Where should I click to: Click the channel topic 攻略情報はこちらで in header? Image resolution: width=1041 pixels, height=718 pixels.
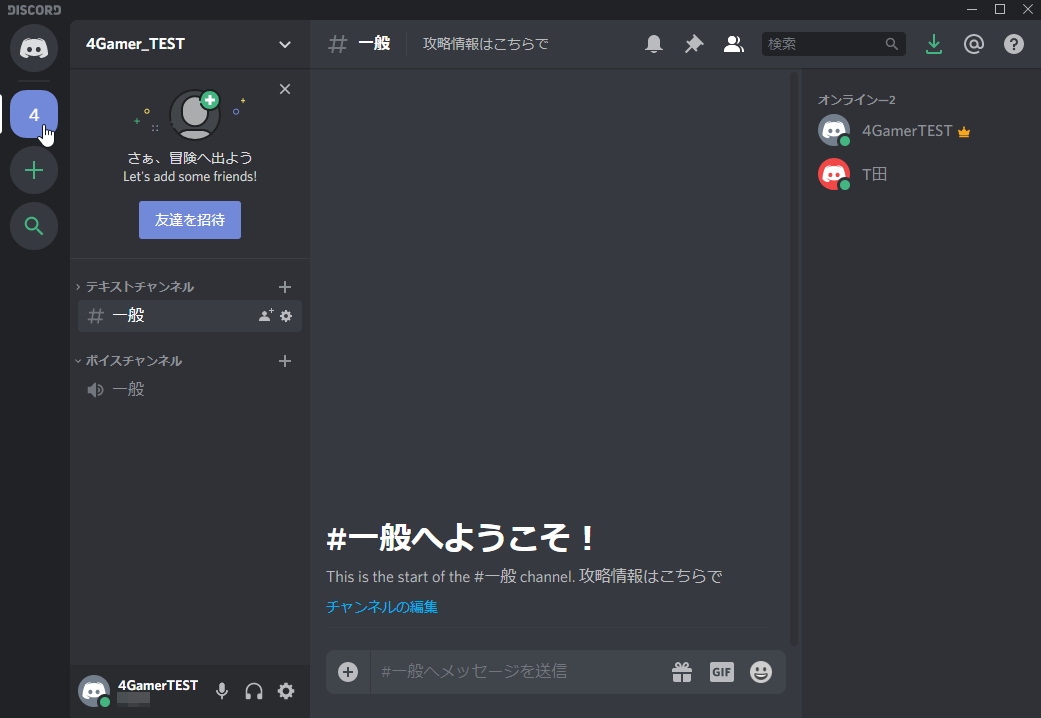click(485, 44)
